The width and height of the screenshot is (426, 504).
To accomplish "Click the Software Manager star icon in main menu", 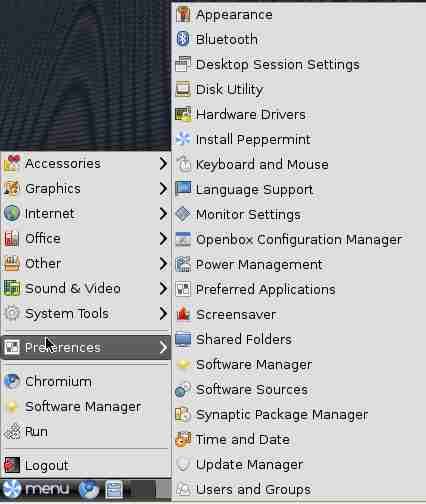I will 12,407.
